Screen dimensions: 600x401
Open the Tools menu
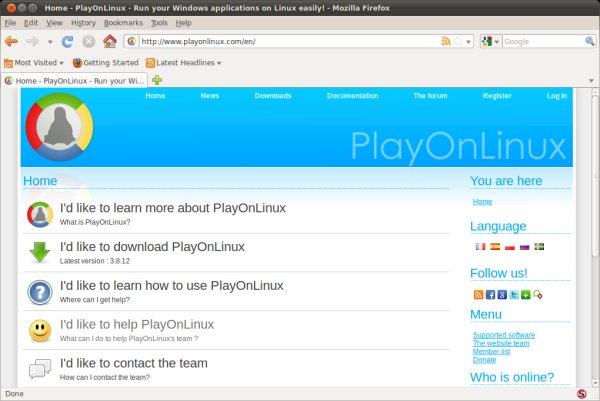pyautogui.click(x=159, y=23)
